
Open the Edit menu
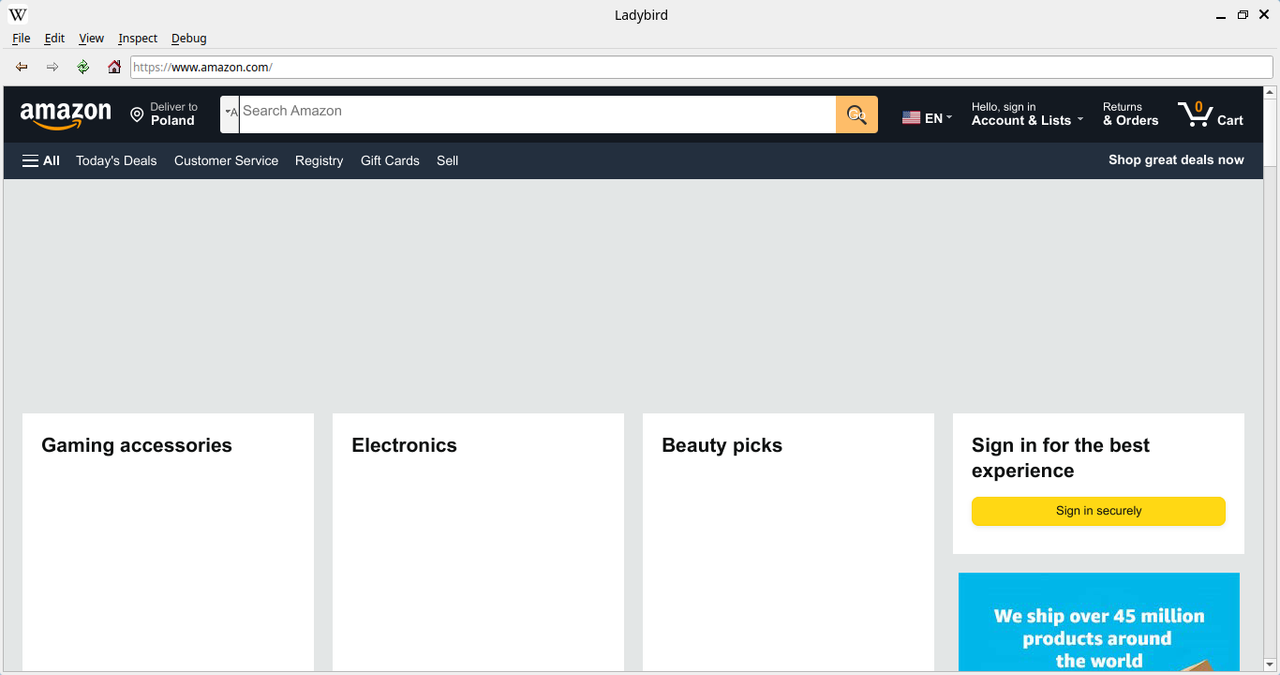(x=54, y=38)
